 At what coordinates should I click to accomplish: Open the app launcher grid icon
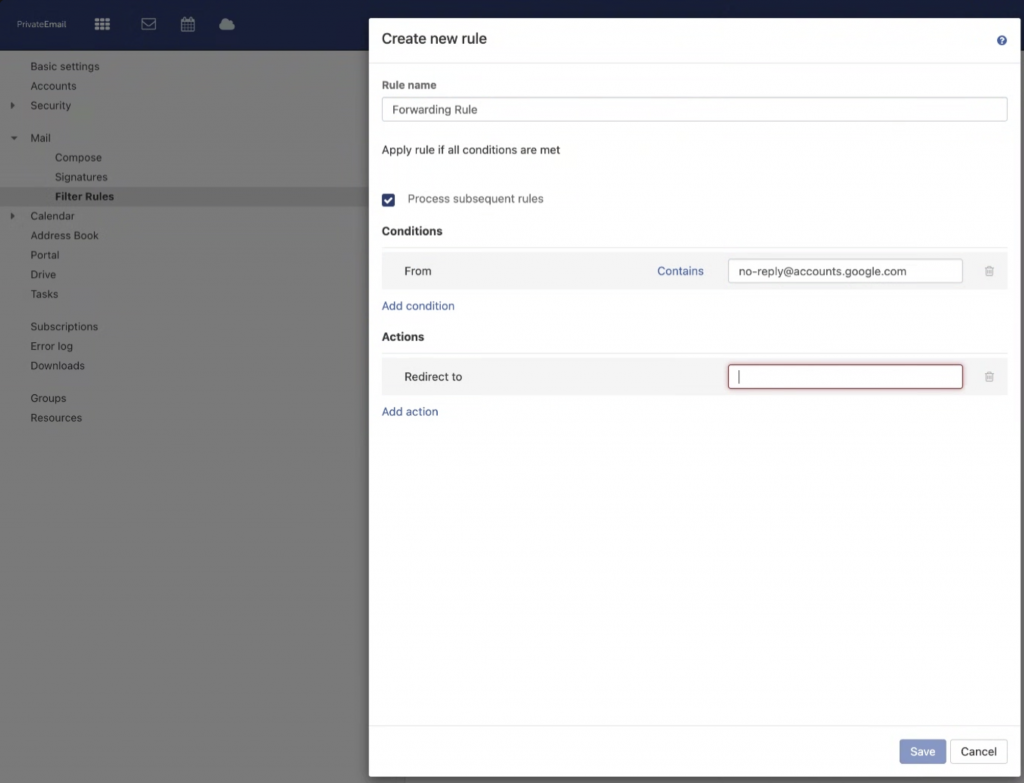pos(102,24)
